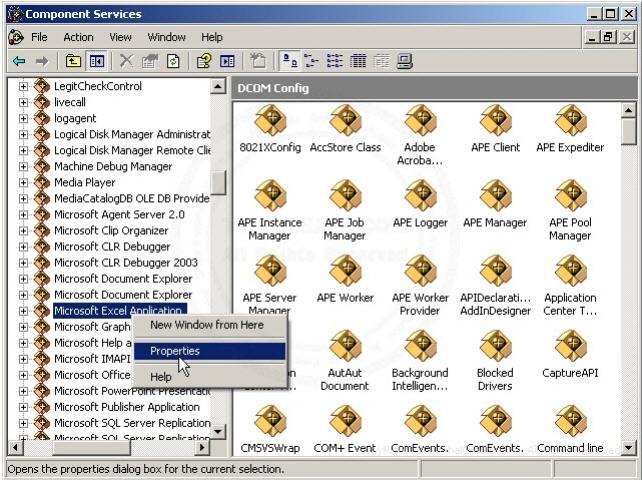Click the Refresh toolbar icon

pyautogui.click(x=173, y=61)
